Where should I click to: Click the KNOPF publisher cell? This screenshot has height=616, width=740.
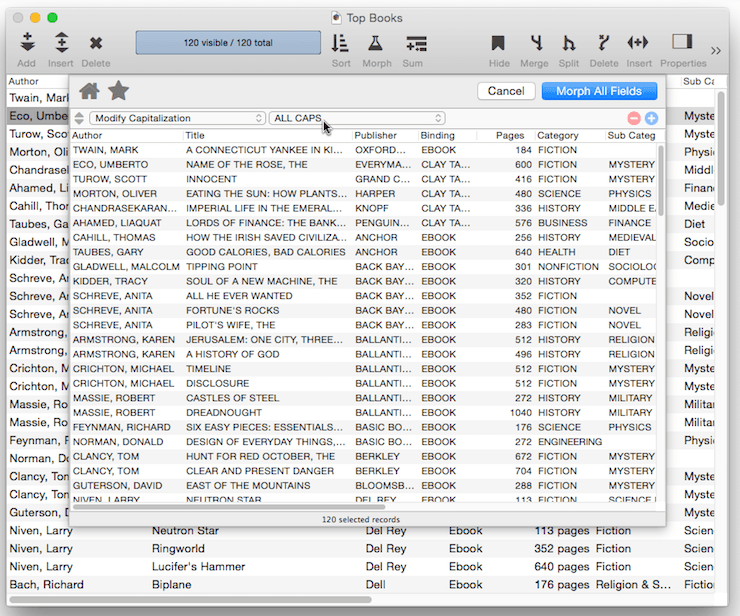click(x=372, y=209)
